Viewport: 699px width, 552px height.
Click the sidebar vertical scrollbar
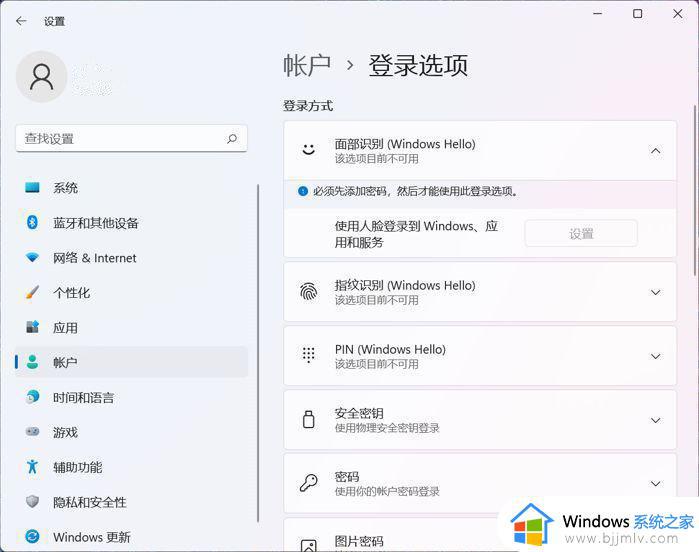click(x=258, y=353)
